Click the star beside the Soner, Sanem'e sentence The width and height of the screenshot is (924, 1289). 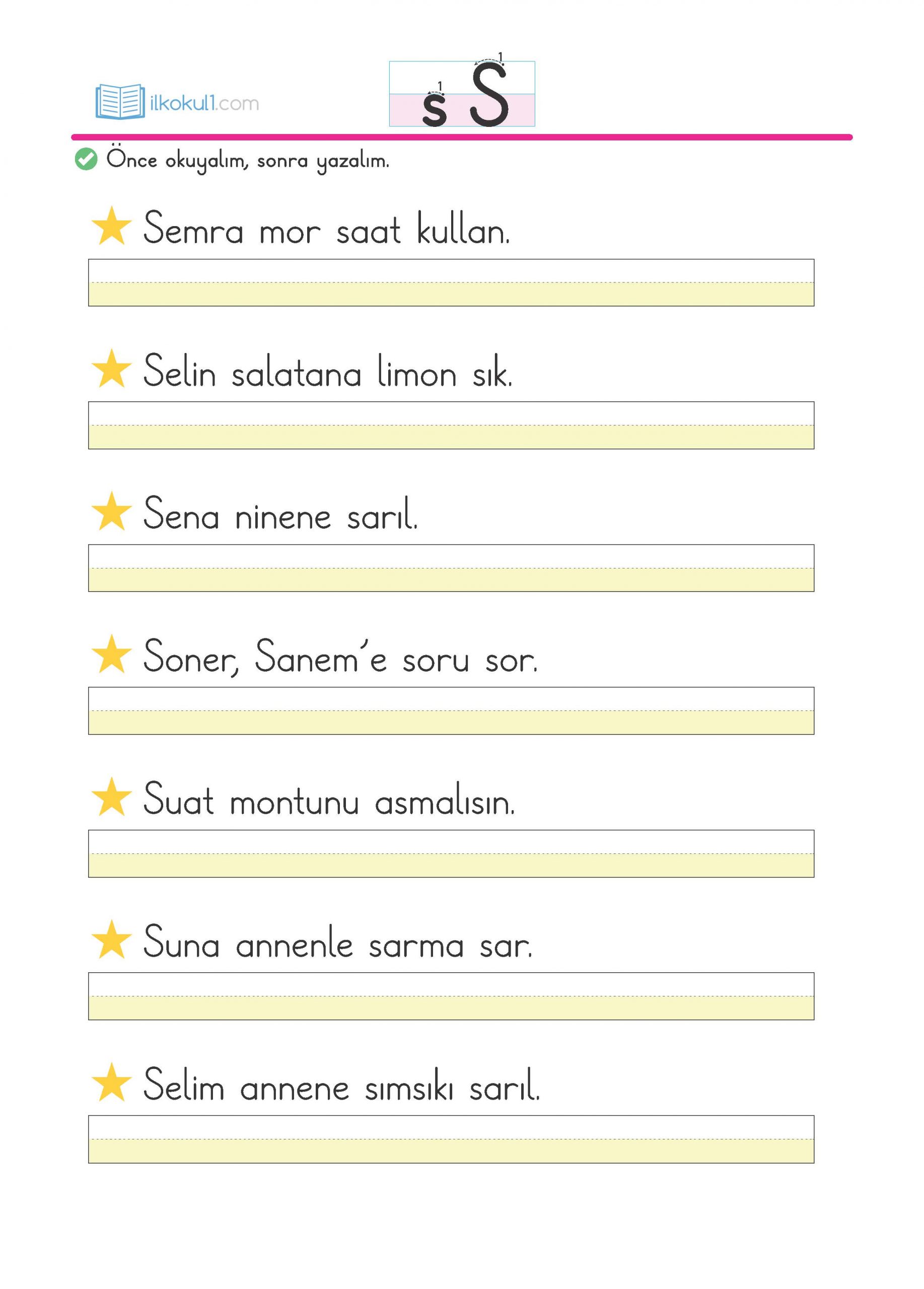(x=111, y=654)
